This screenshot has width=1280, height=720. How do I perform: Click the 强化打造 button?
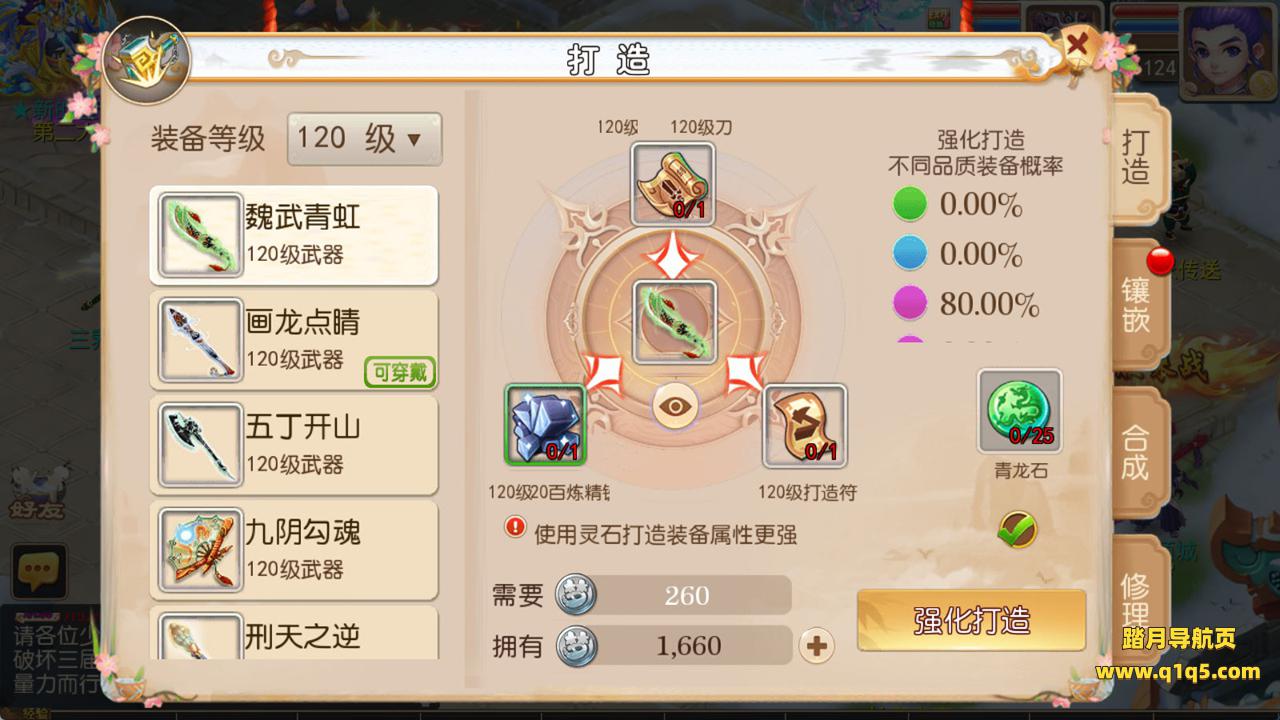point(971,620)
